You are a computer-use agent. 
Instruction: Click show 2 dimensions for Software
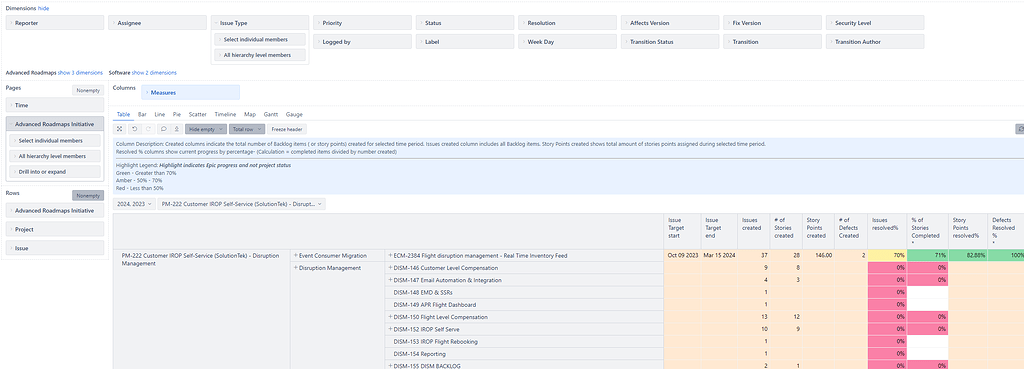(154, 72)
